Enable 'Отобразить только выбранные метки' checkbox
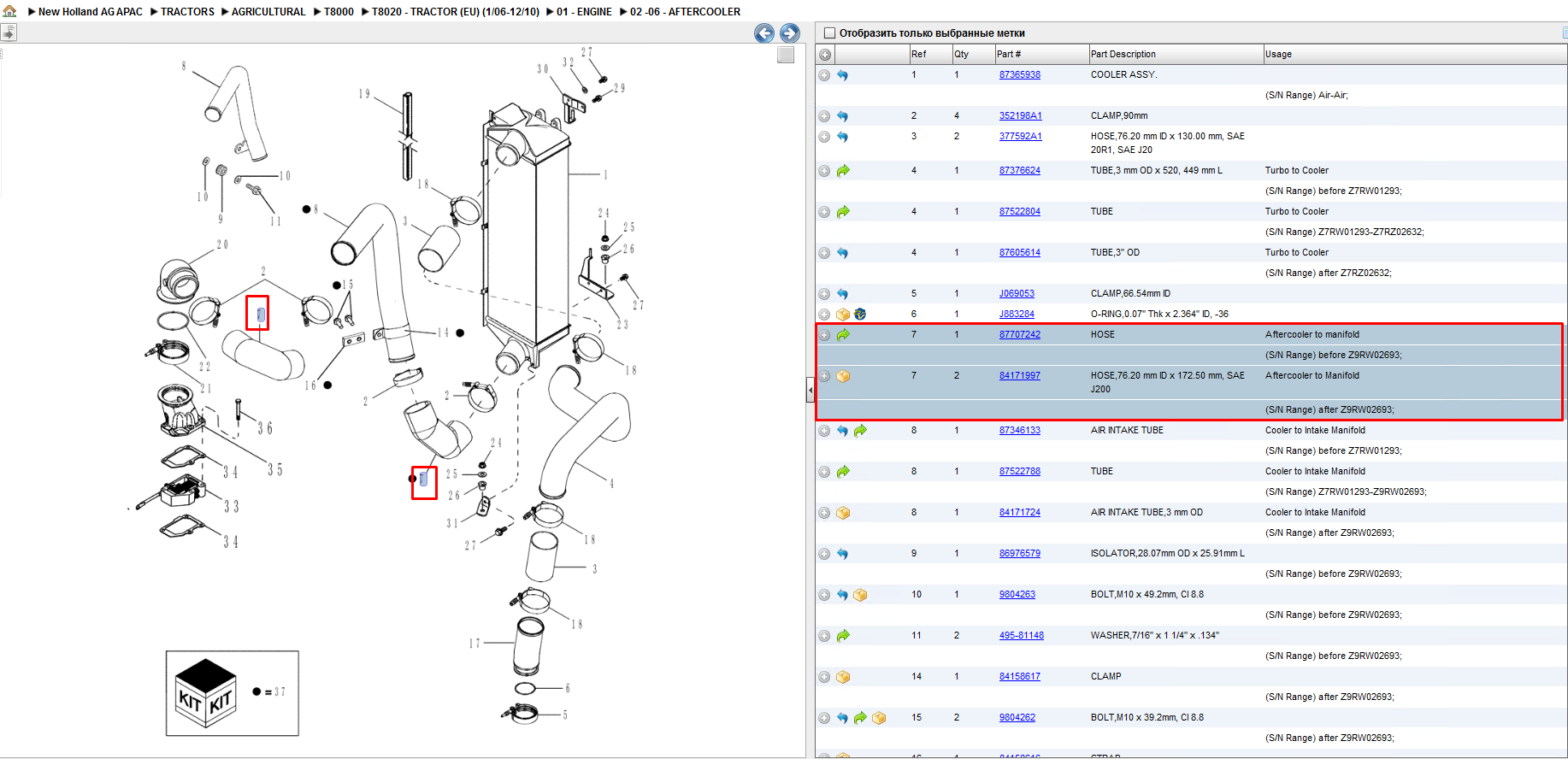 click(828, 33)
